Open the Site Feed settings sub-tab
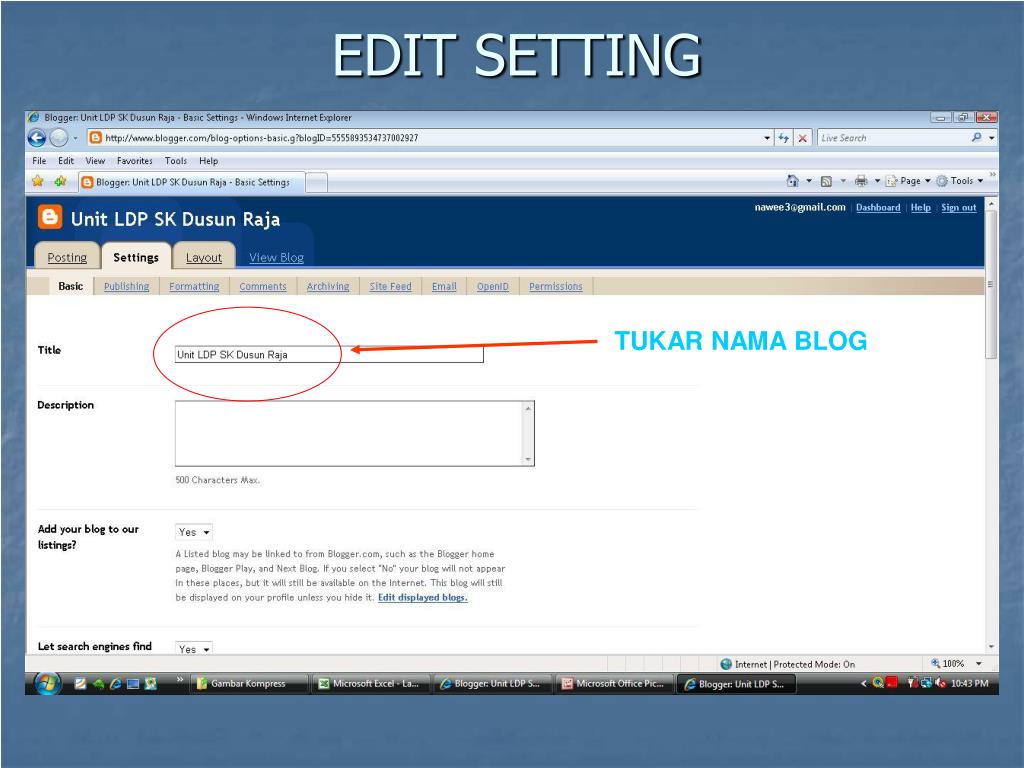The width and height of the screenshot is (1024, 768). tap(391, 286)
